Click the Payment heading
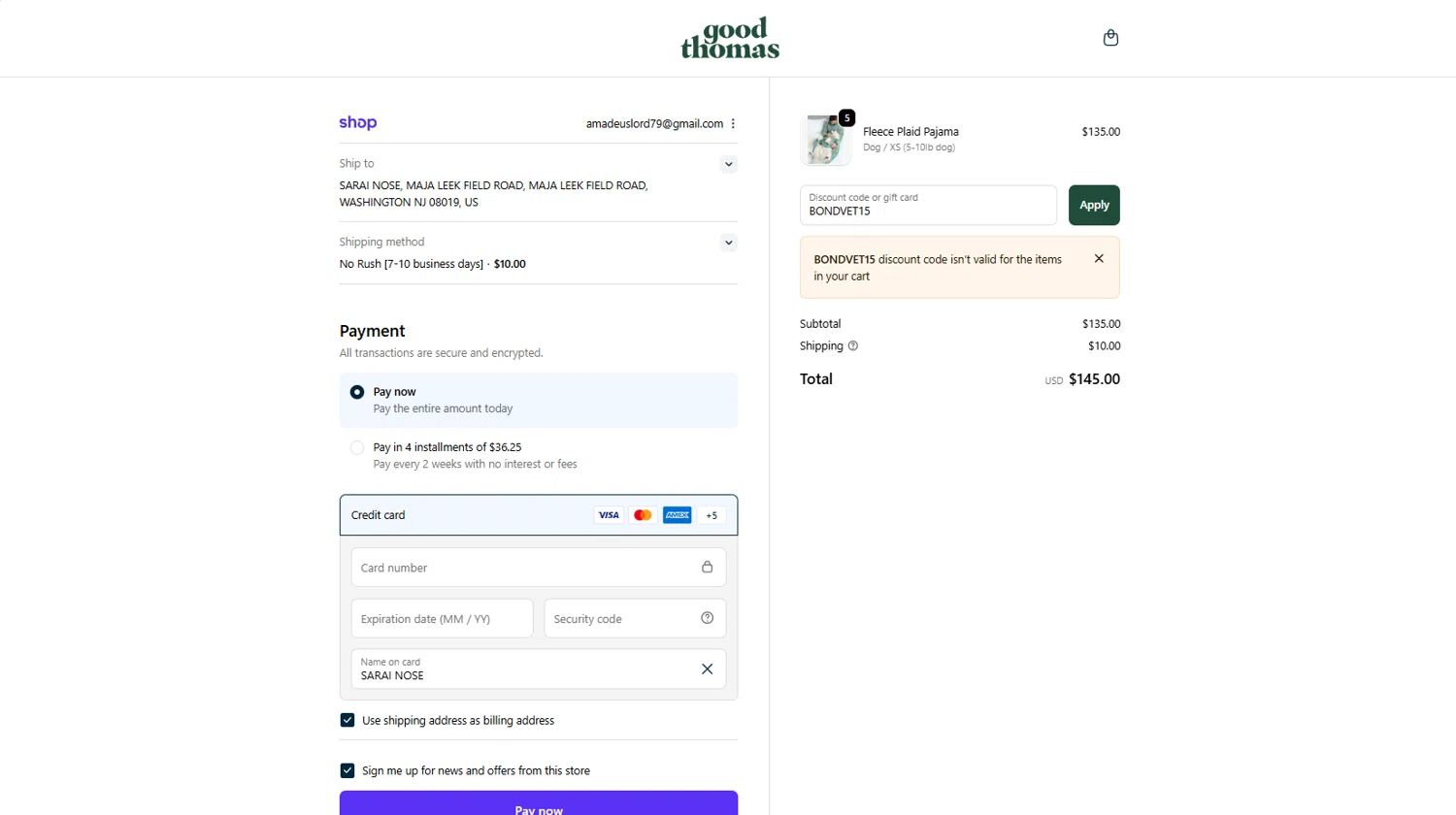1456x815 pixels. click(372, 331)
